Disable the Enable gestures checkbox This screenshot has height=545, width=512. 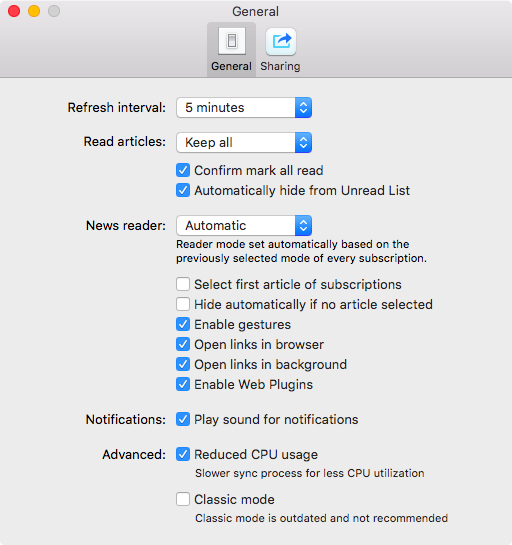[183, 324]
